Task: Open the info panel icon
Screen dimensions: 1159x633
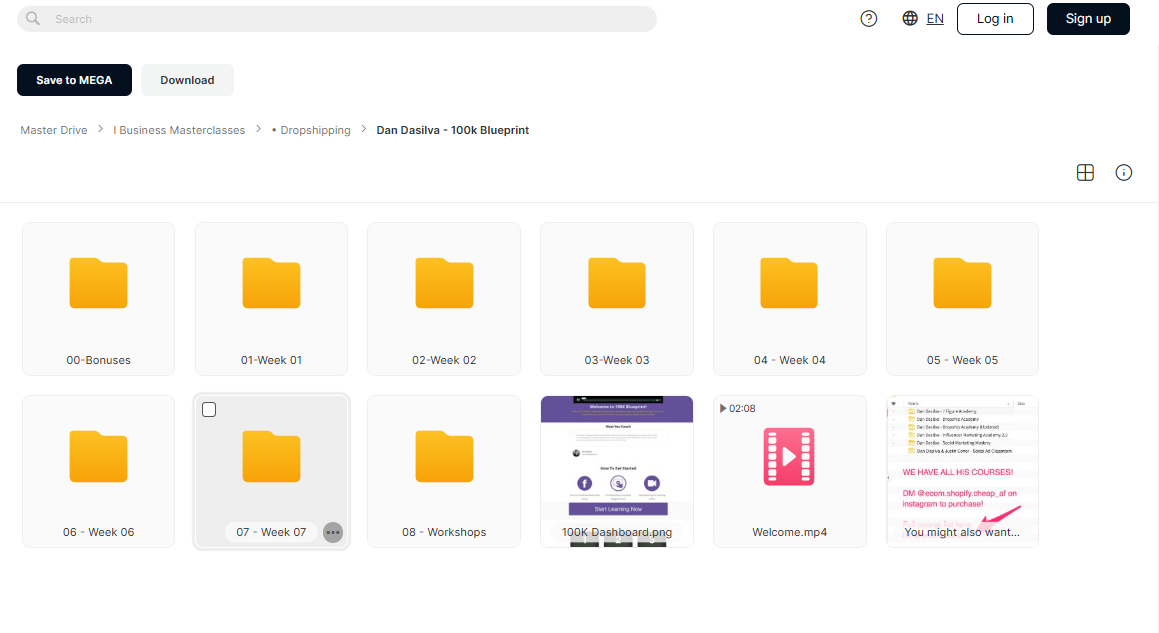Action: [1124, 172]
